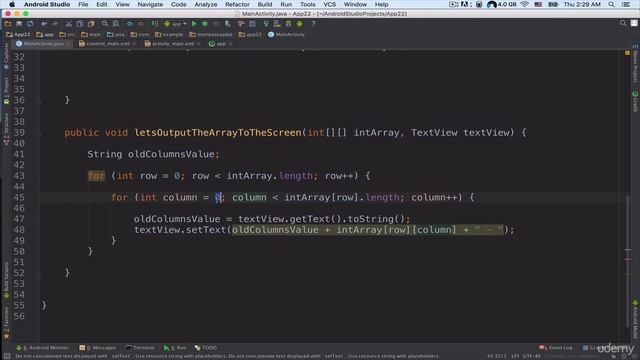Close the activity_main.xml tab
Image resolution: width=640 pixels, height=360 pixels.
click(199, 44)
